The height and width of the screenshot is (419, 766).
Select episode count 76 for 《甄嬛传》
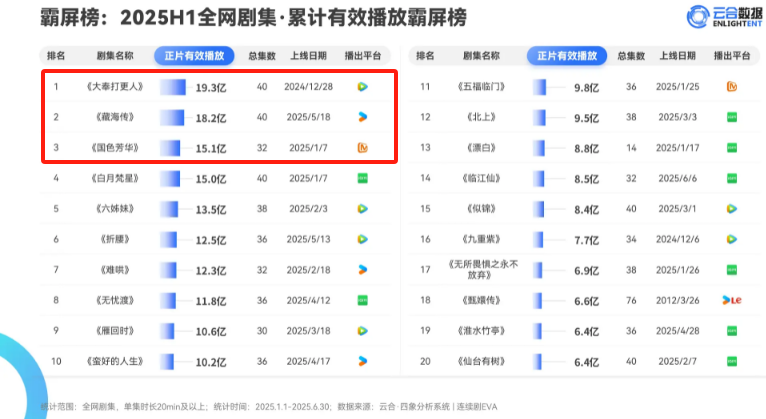(631, 300)
